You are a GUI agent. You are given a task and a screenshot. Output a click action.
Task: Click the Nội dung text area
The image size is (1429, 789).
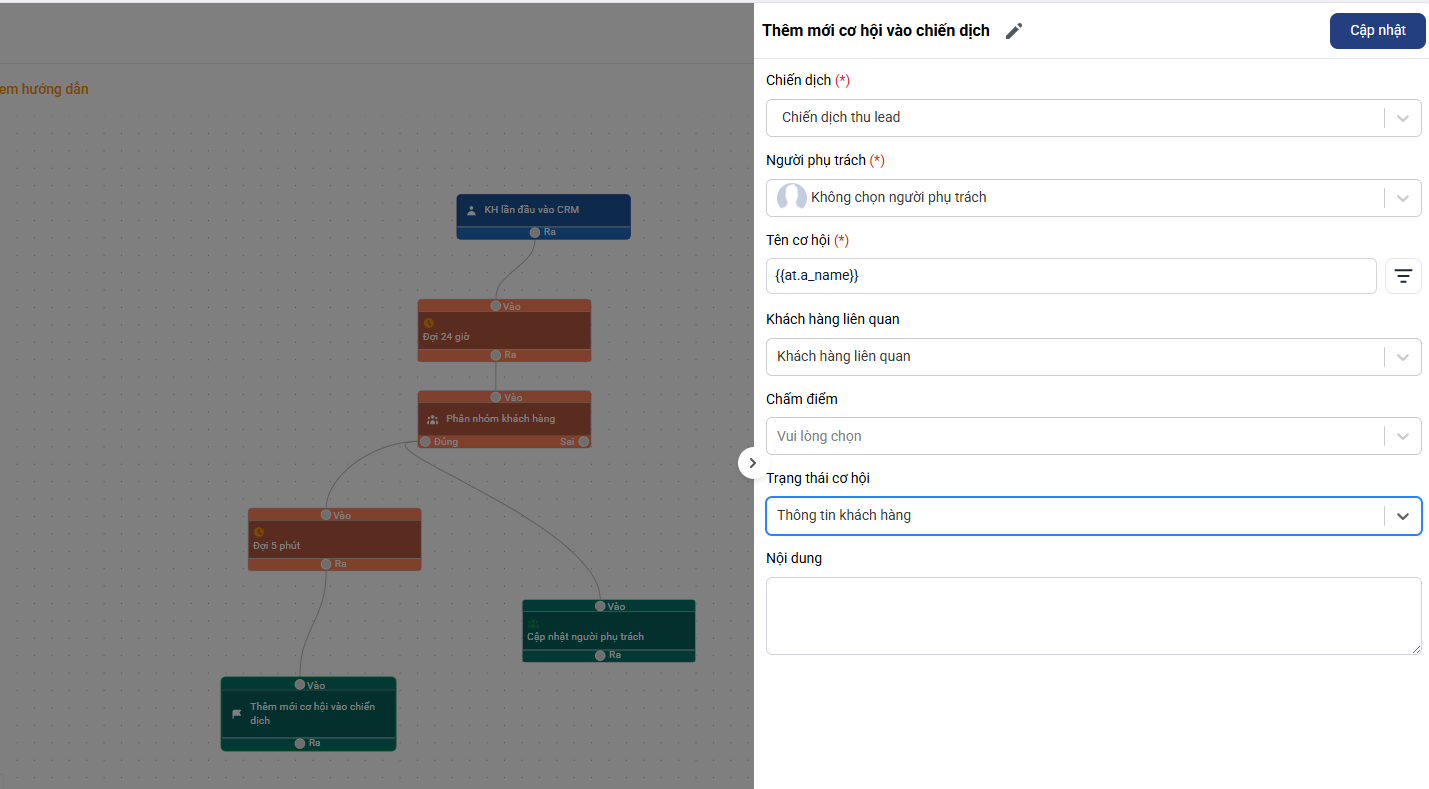click(1093, 616)
